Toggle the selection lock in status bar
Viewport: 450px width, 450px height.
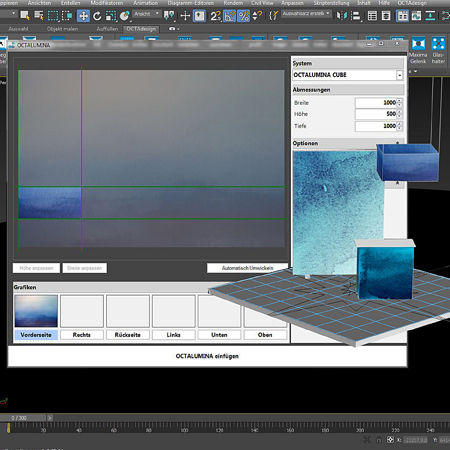(x=379, y=440)
